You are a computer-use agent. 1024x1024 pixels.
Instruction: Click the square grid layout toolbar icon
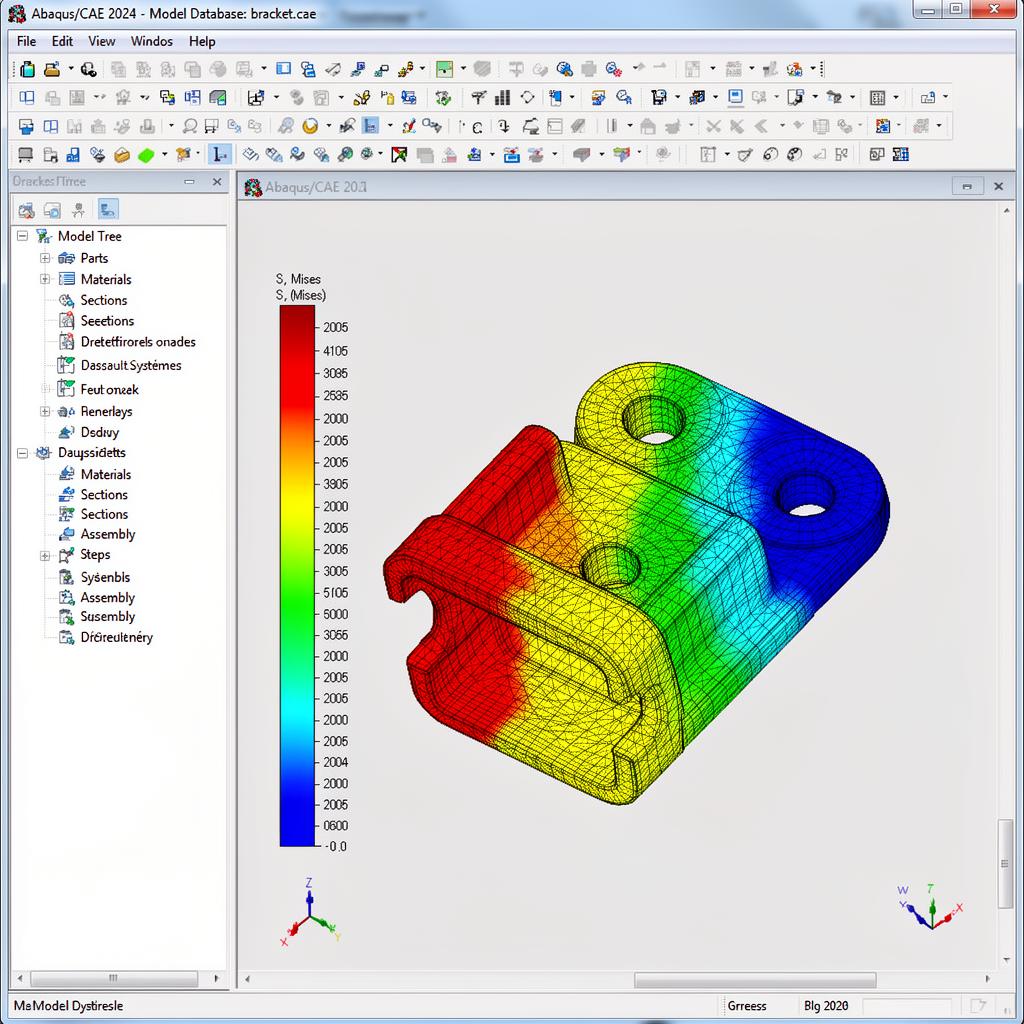[878, 97]
